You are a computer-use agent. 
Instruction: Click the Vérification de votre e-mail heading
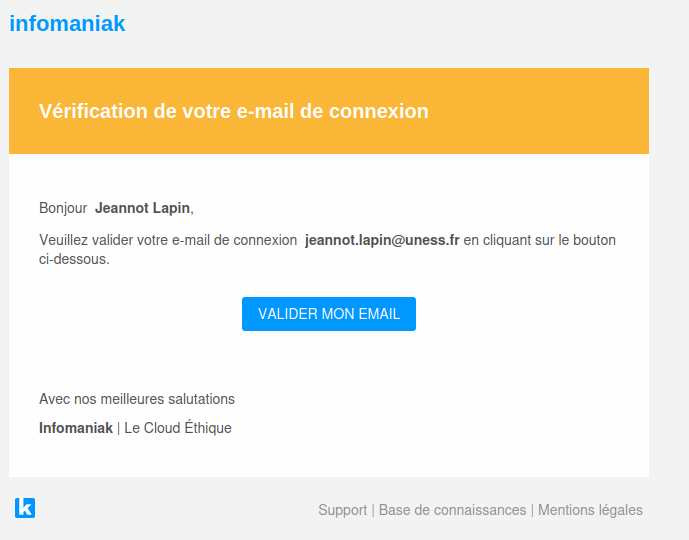pos(234,111)
